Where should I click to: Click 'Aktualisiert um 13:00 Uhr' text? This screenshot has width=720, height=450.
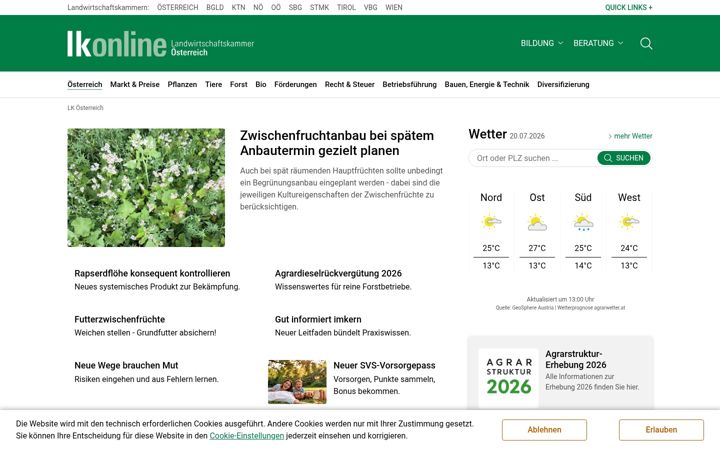click(560, 299)
